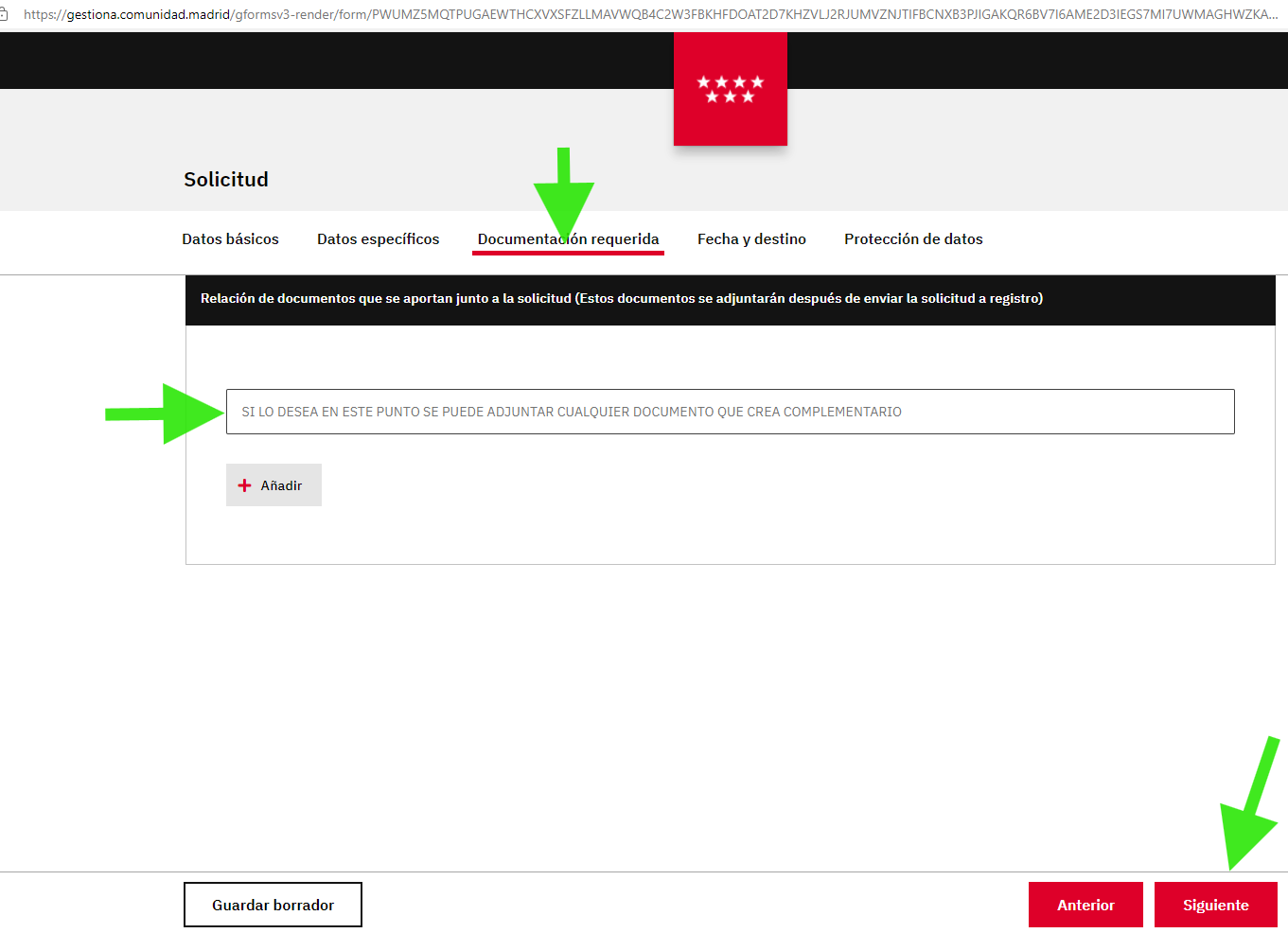Click the Solicitud page heading

click(x=226, y=180)
